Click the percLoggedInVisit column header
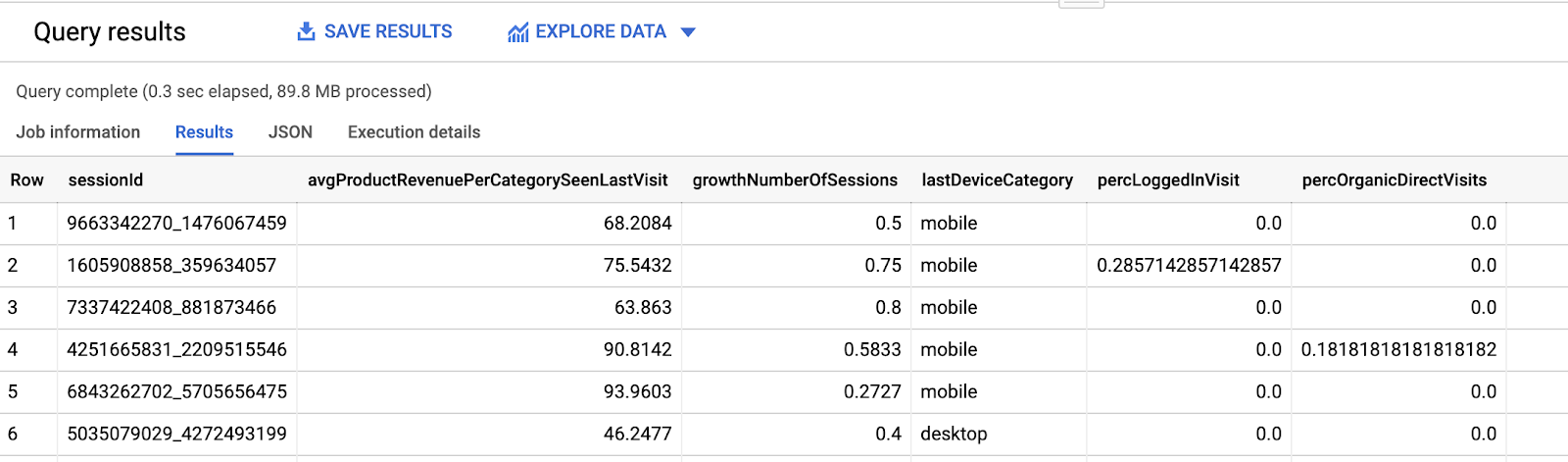1568x462 pixels. click(x=1168, y=180)
